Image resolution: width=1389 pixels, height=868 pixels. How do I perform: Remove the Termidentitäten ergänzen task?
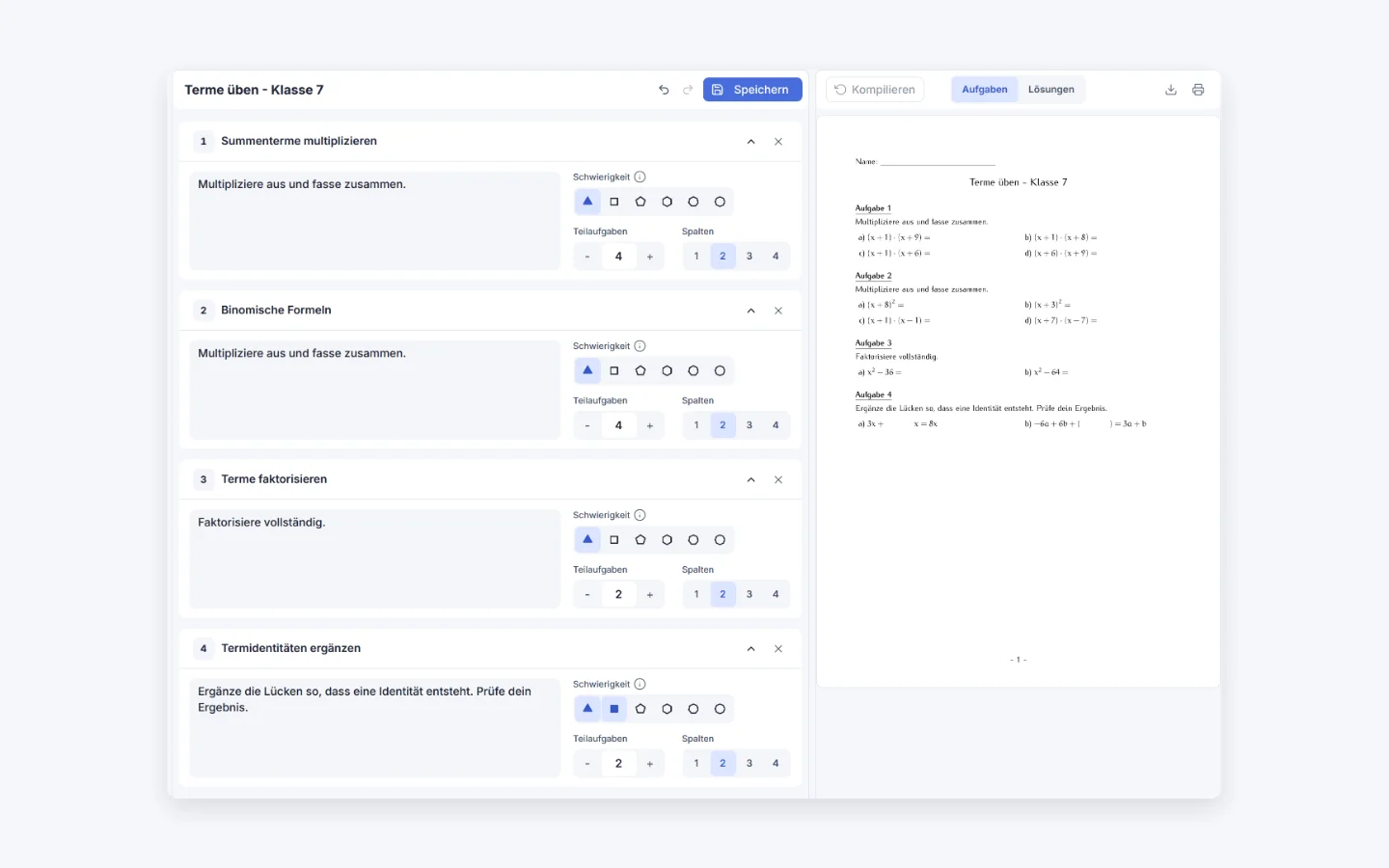coord(778,648)
